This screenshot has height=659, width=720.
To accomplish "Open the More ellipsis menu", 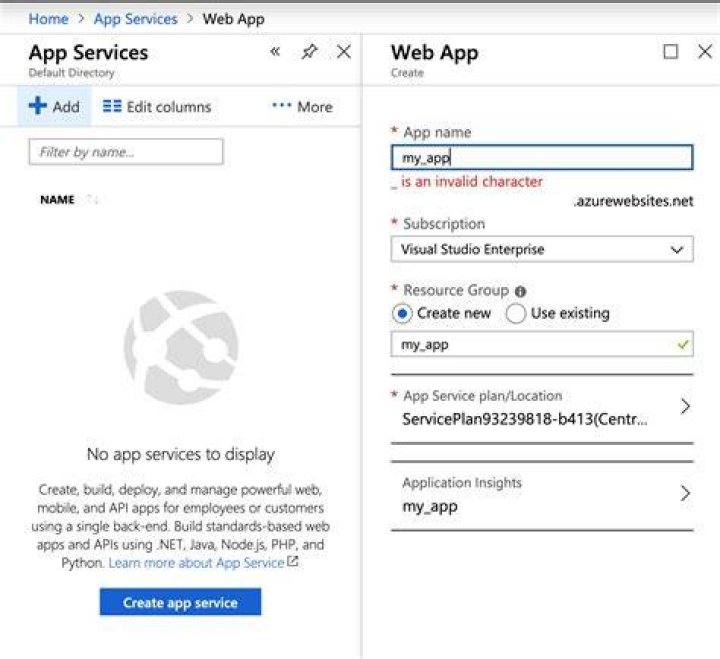I will point(302,107).
